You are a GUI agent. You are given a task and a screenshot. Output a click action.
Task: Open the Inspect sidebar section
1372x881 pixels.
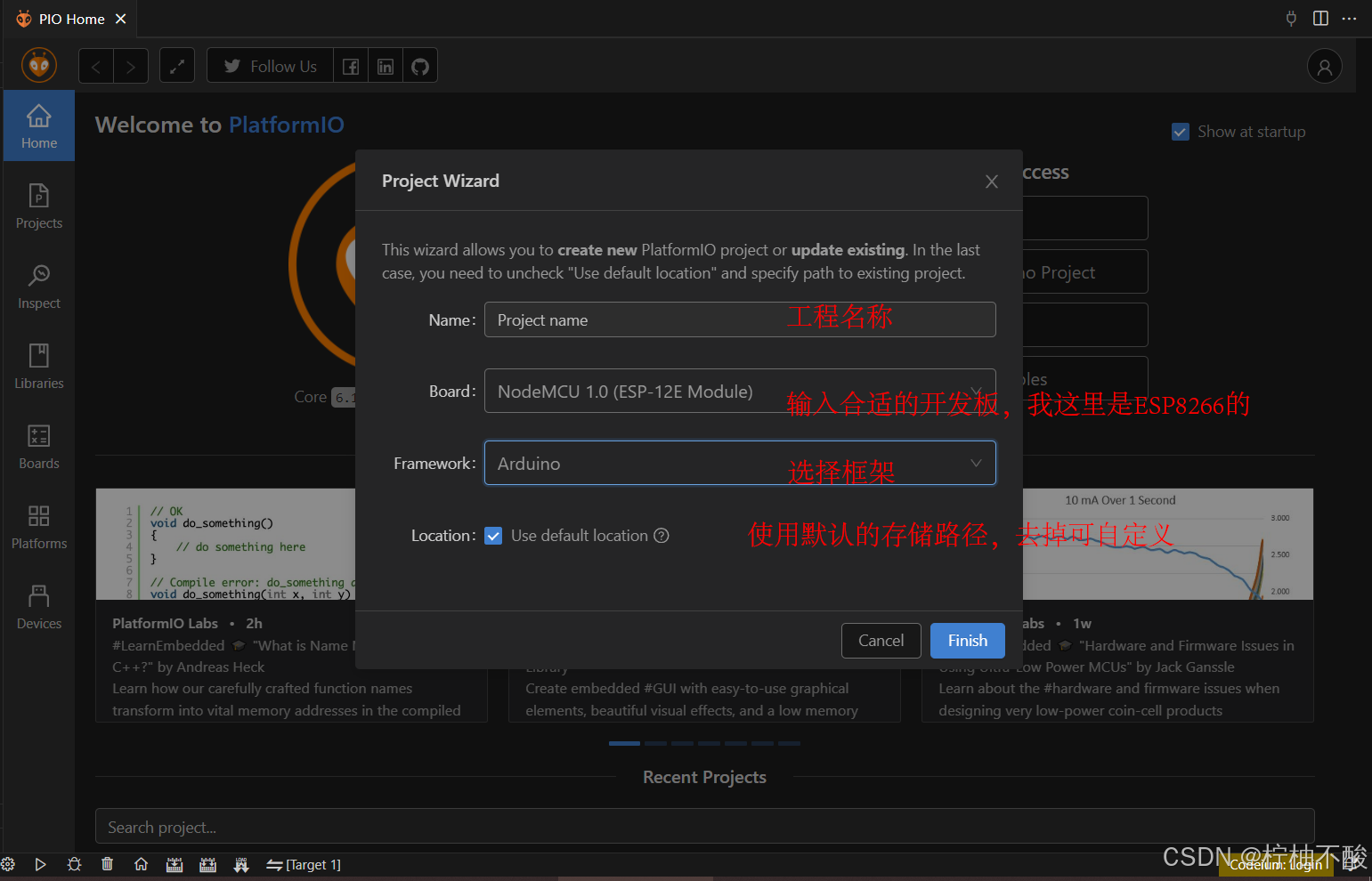(x=39, y=286)
